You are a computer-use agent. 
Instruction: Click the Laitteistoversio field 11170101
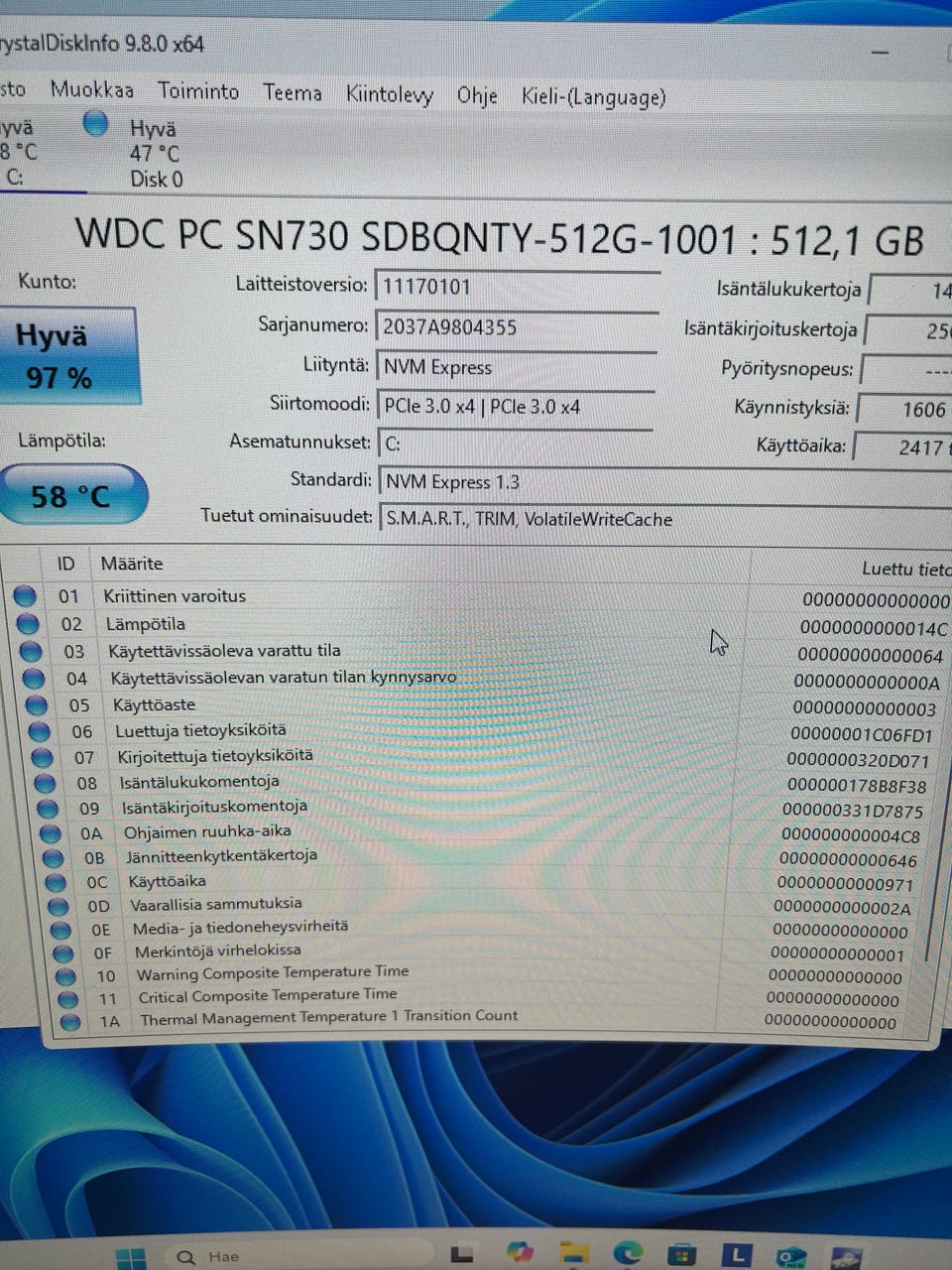516,286
